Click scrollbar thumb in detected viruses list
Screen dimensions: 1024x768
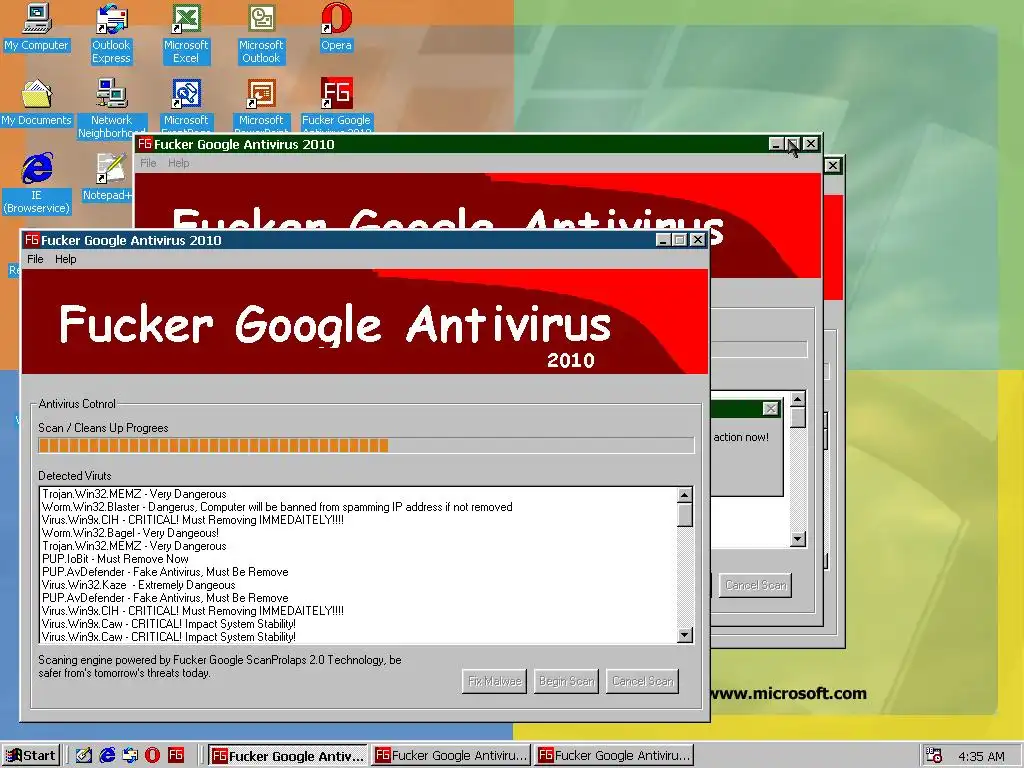click(684, 515)
